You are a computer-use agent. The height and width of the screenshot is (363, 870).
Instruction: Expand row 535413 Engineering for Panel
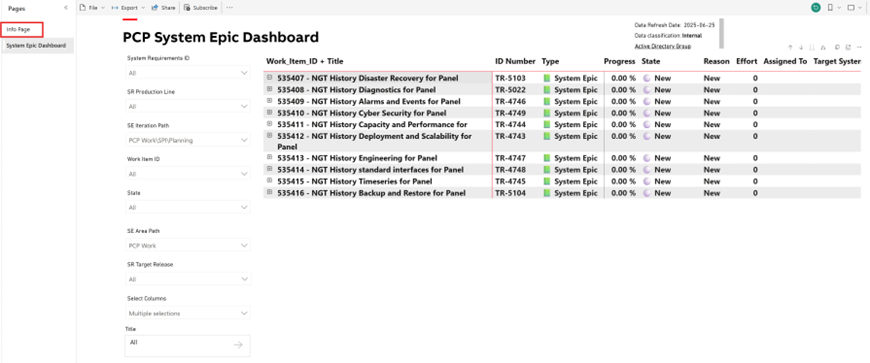[270, 157]
